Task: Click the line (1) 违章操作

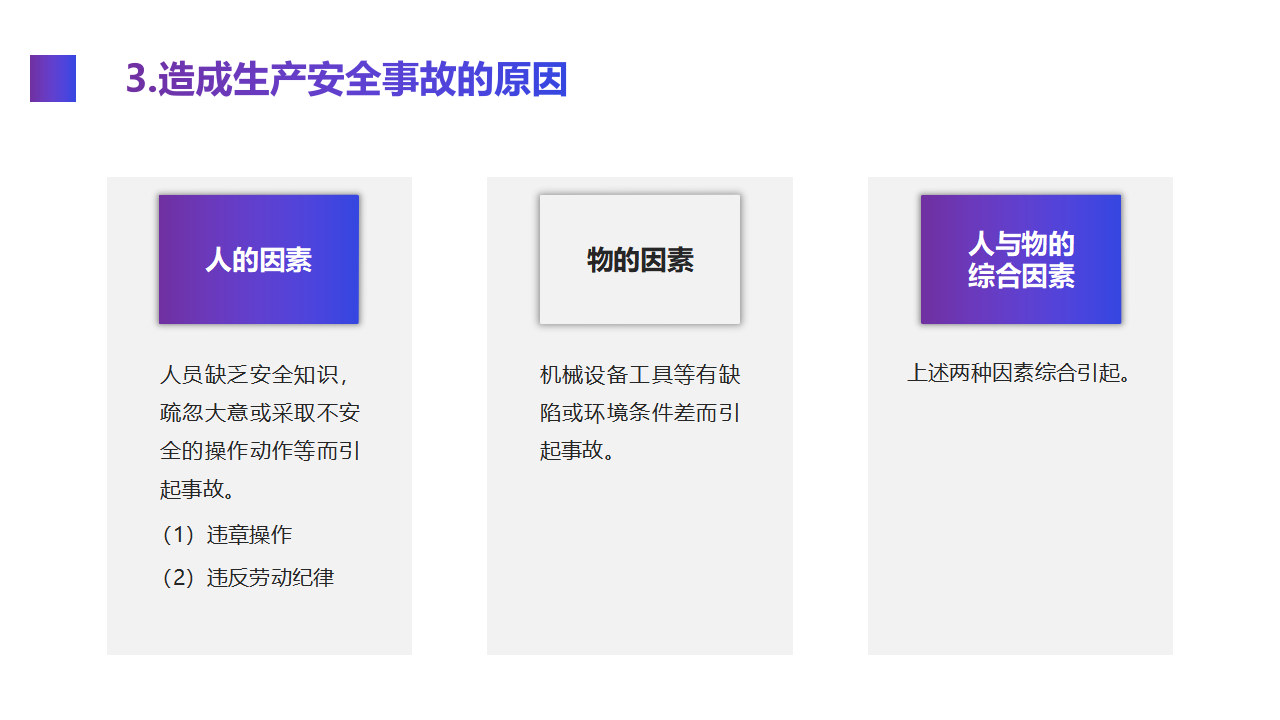Action: pos(226,535)
